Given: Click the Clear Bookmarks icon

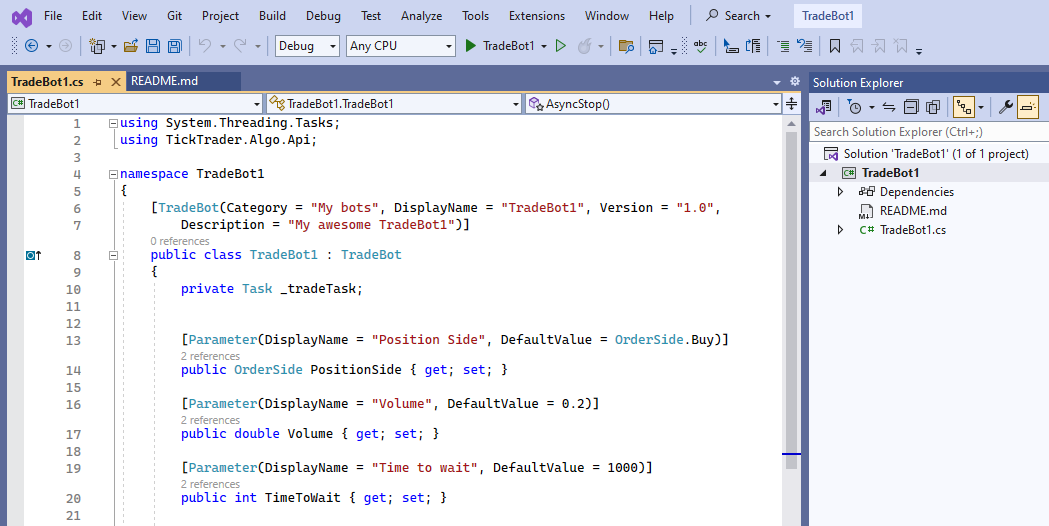Looking at the screenshot, I should click(901, 46).
